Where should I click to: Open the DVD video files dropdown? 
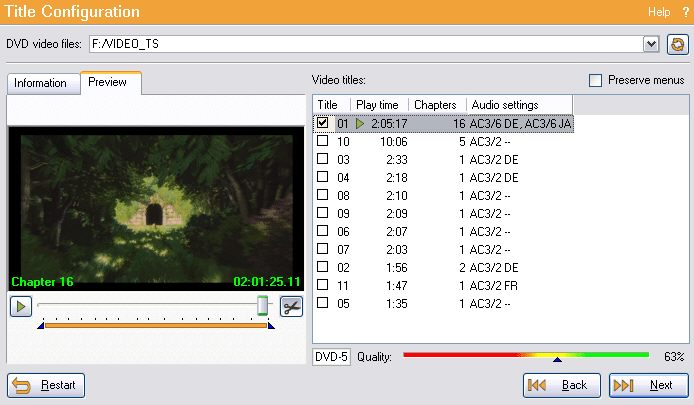tap(651, 44)
